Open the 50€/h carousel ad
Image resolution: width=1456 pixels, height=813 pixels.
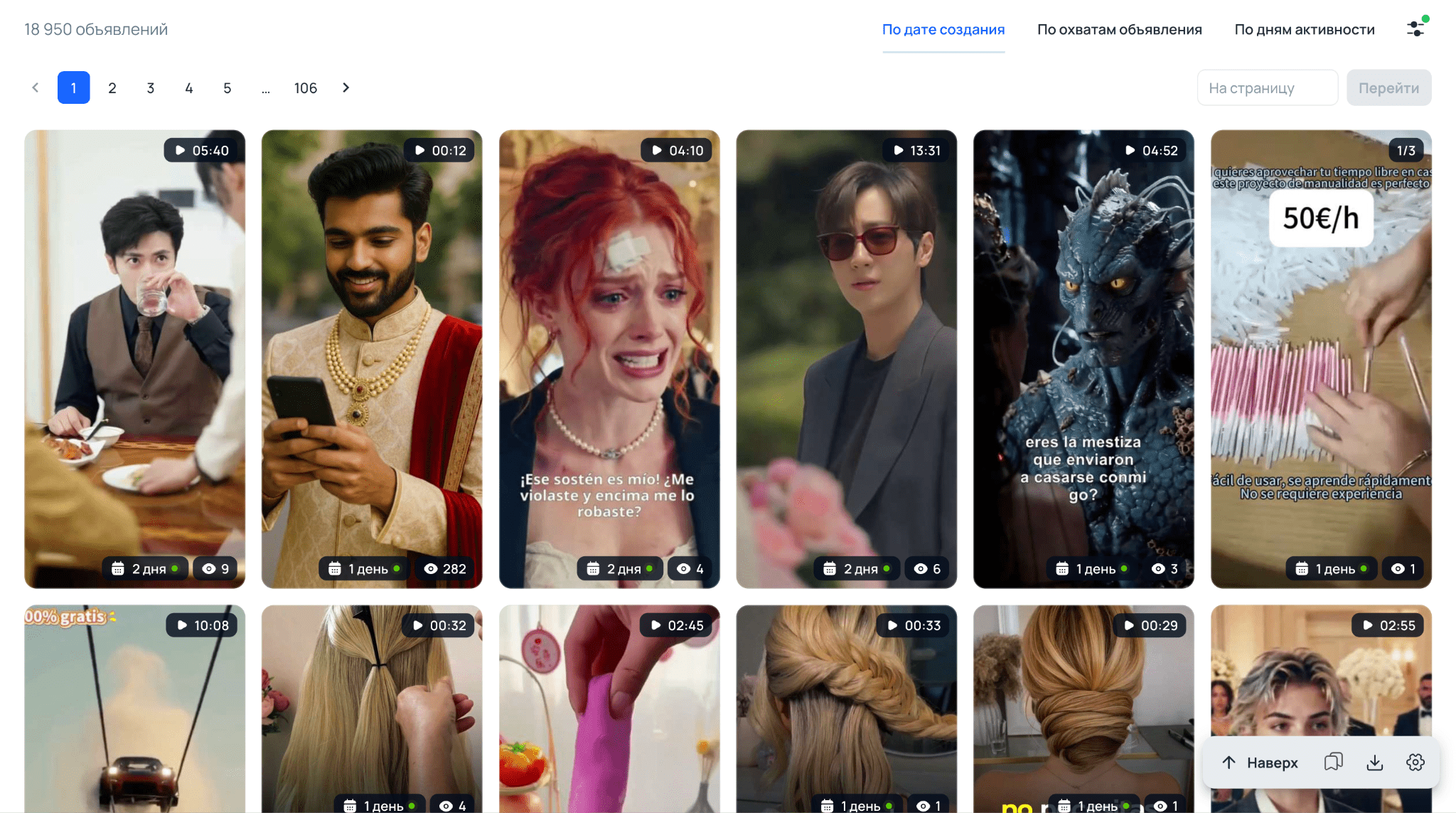click(1321, 359)
